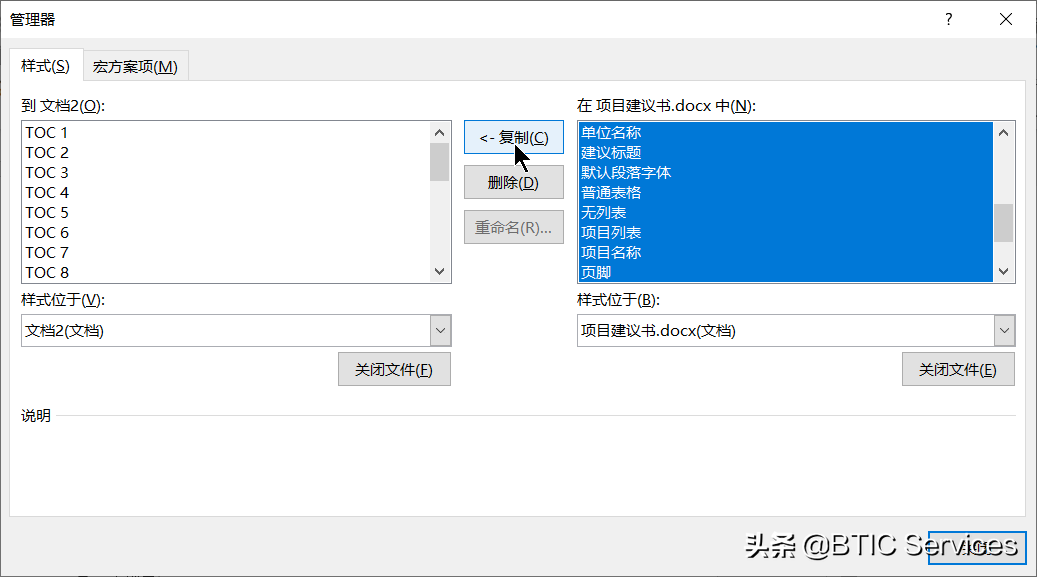This screenshot has width=1037, height=577.
Task: Select the 页脚 style
Action: point(786,272)
